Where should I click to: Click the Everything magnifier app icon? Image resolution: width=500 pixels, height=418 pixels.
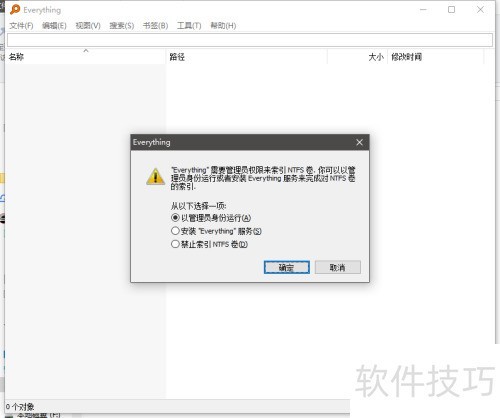15,9
